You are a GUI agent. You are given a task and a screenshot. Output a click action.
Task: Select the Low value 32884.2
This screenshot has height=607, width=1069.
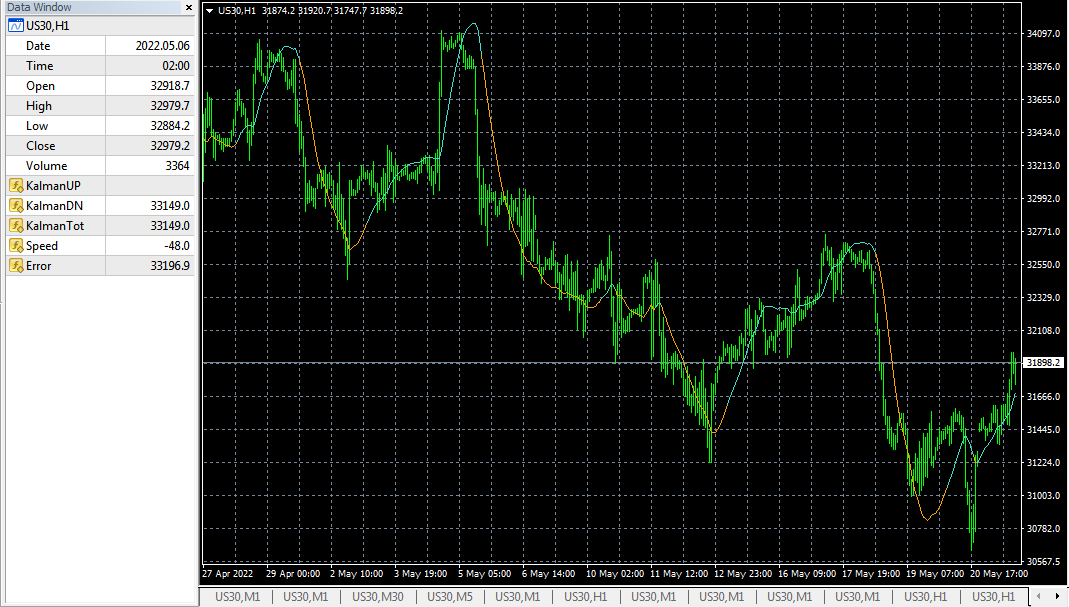click(x=170, y=126)
